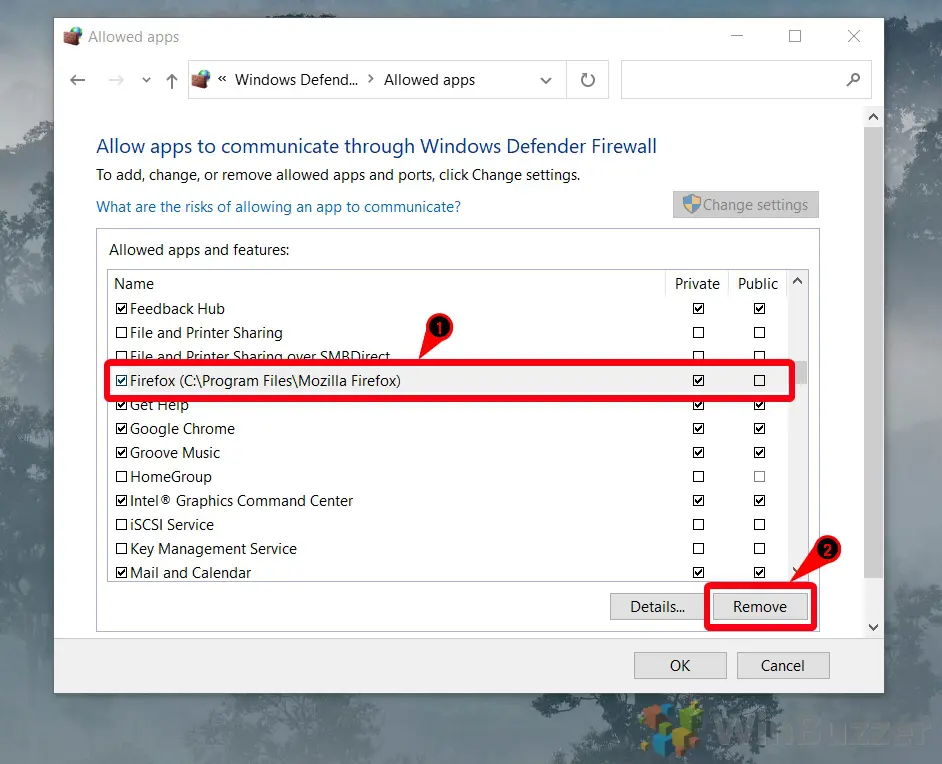The image size is (942, 764).
Task: Click the firewall icon in address bar
Action: coord(201,79)
